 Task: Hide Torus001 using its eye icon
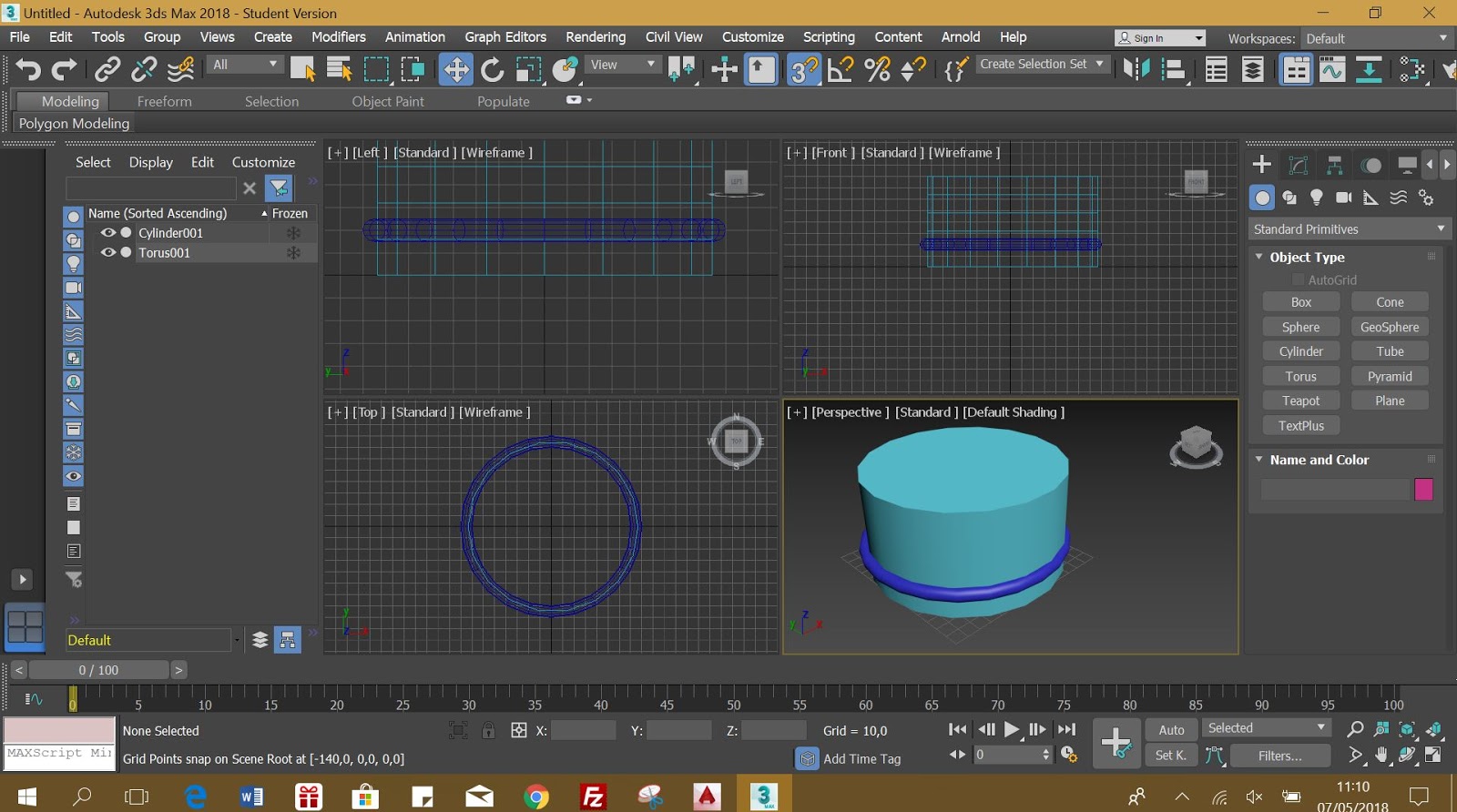(107, 253)
